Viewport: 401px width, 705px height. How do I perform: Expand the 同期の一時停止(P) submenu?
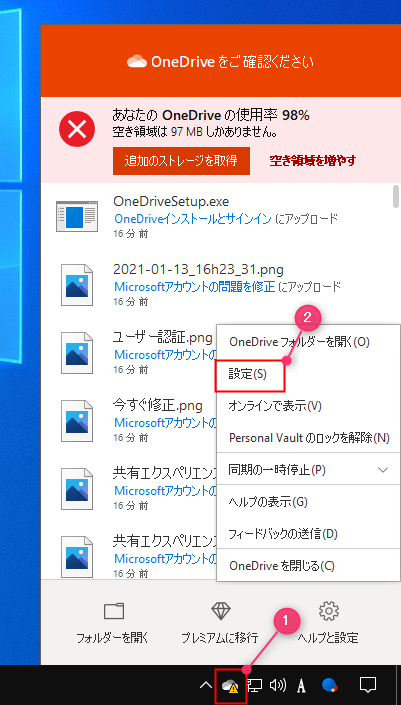[x=308, y=470]
